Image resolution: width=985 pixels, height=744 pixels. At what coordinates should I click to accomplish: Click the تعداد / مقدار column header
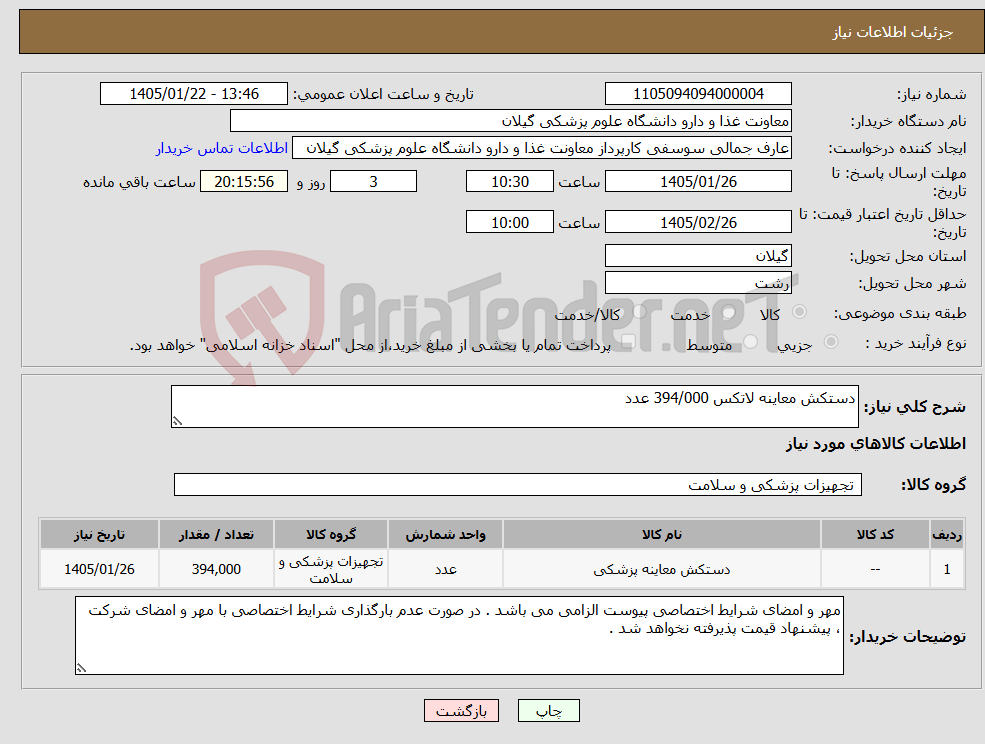pyautogui.click(x=216, y=534)
